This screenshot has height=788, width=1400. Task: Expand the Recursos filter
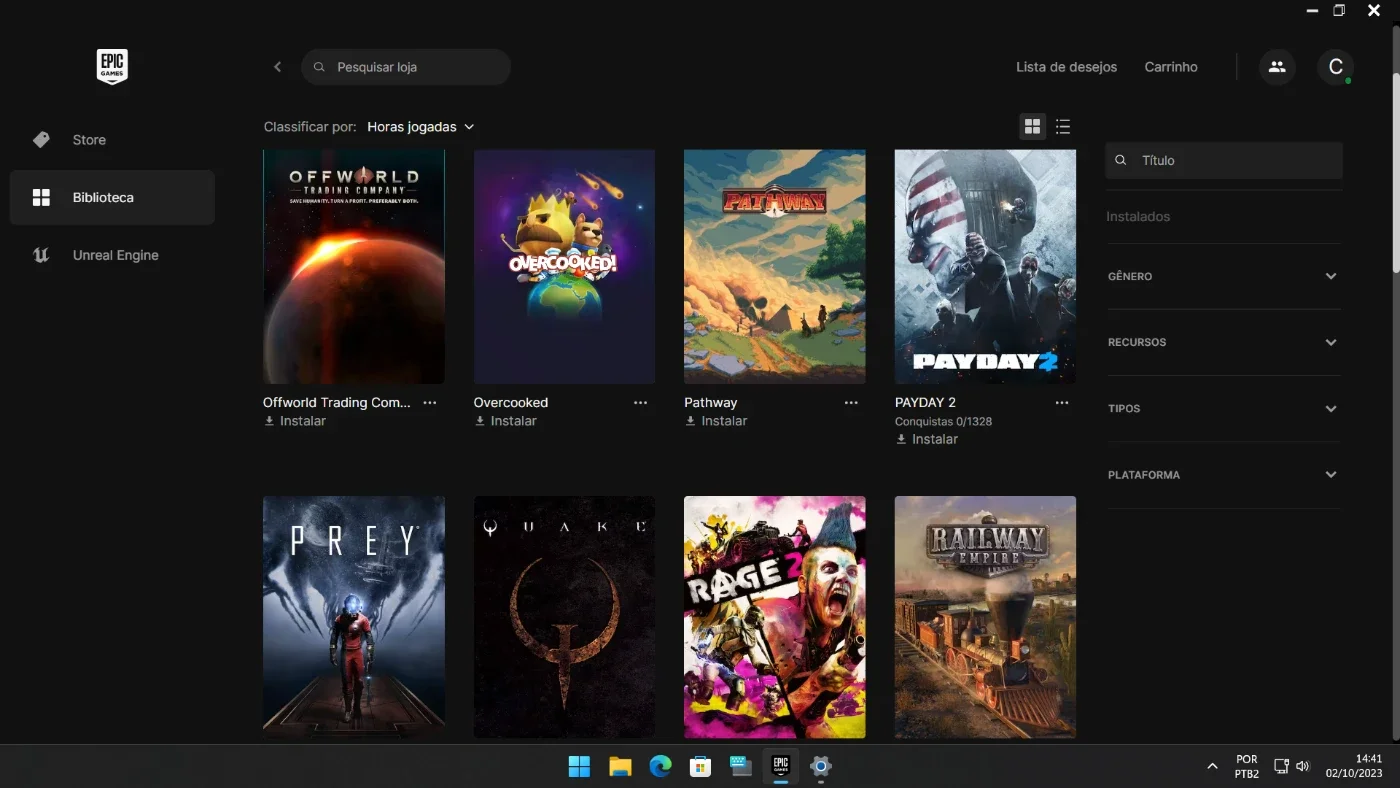1223,342
